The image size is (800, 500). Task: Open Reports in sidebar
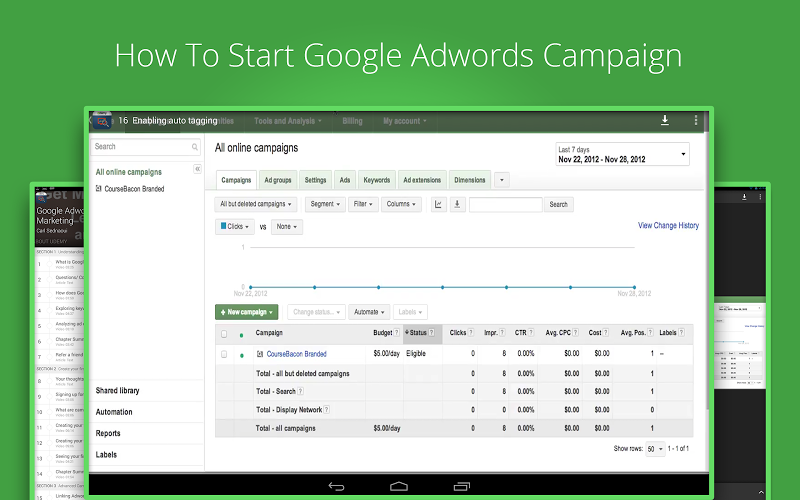pos(108,434)
